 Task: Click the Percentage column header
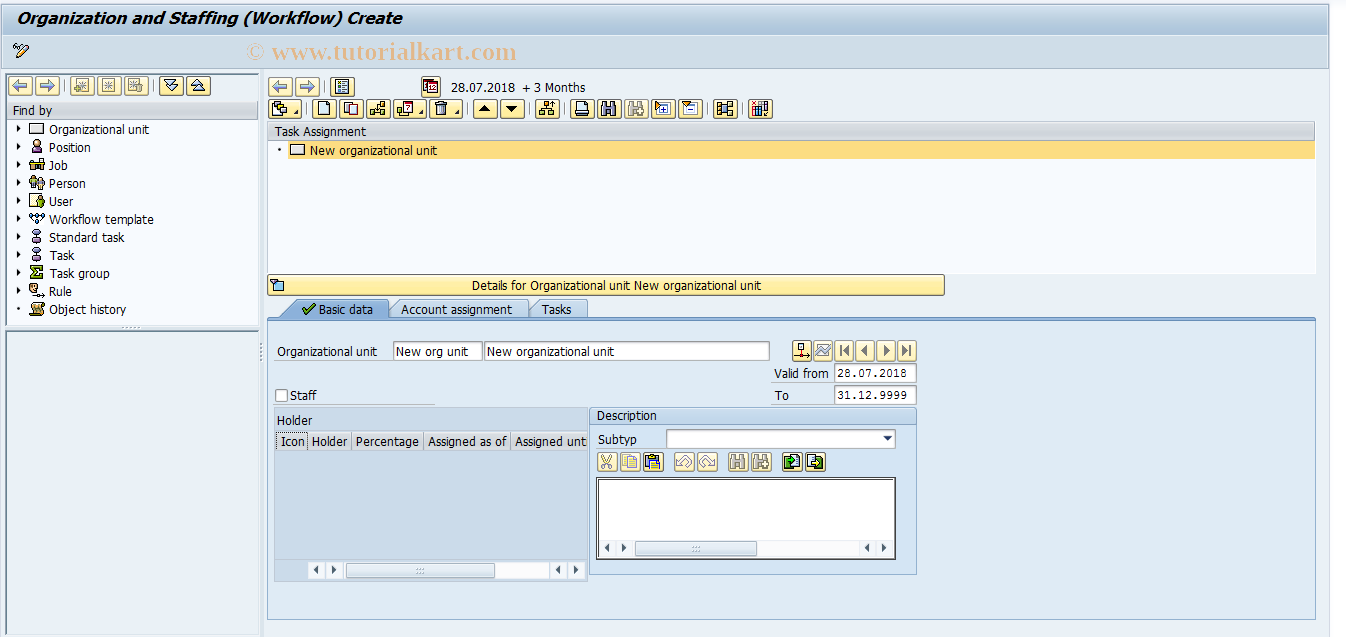(387, 441)
